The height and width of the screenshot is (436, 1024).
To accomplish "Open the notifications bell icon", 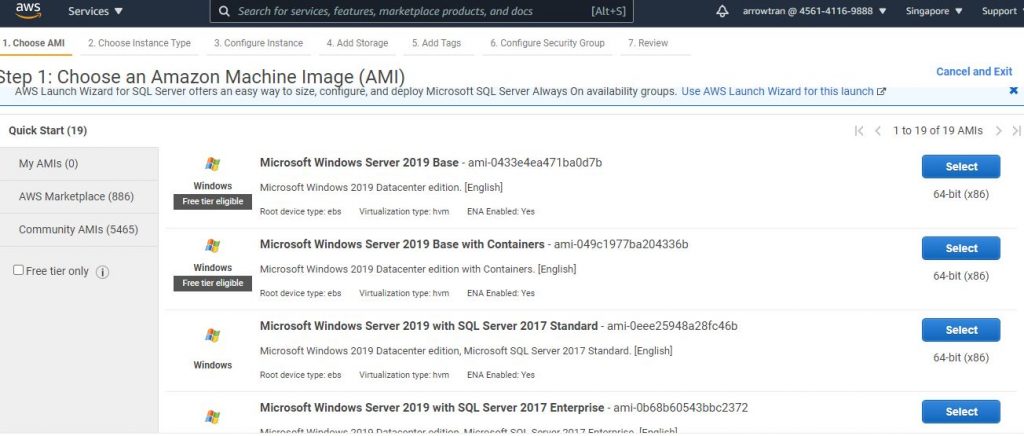I will tap(722, 11).
